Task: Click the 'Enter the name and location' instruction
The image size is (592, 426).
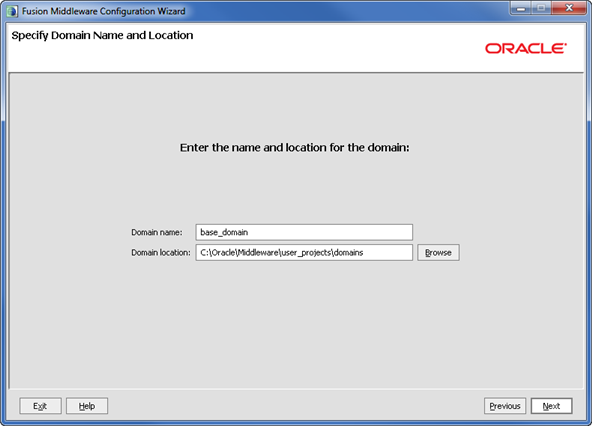Action: click(294, 148)
